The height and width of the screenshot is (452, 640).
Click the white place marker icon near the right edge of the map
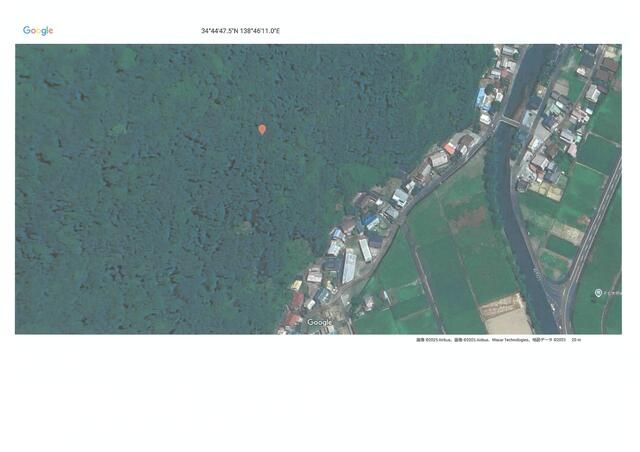(x=598, y=292)
